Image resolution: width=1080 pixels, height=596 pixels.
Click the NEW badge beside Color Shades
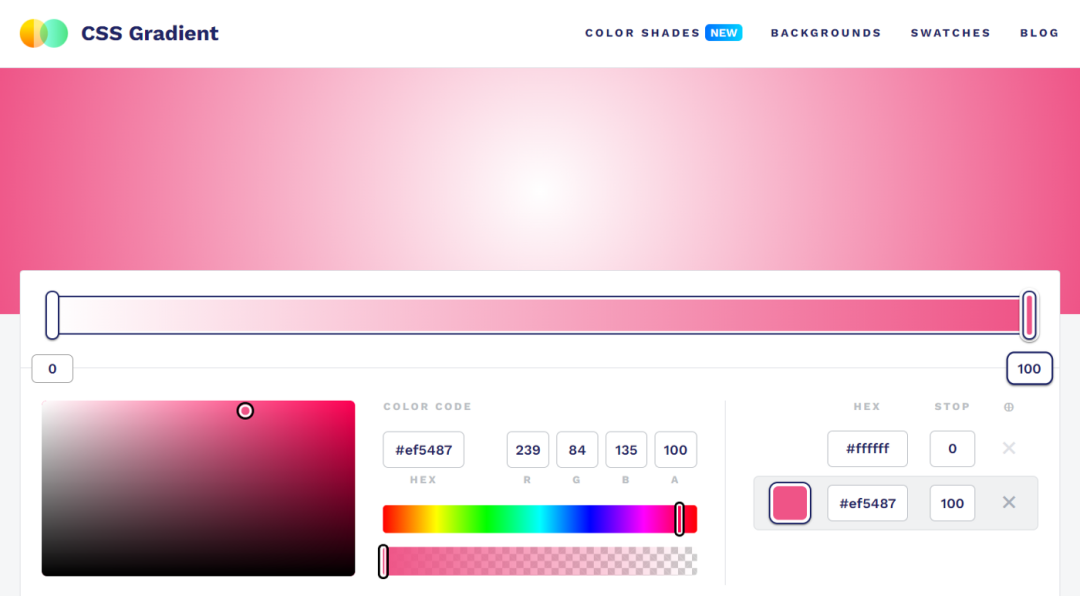click(723, 33)
